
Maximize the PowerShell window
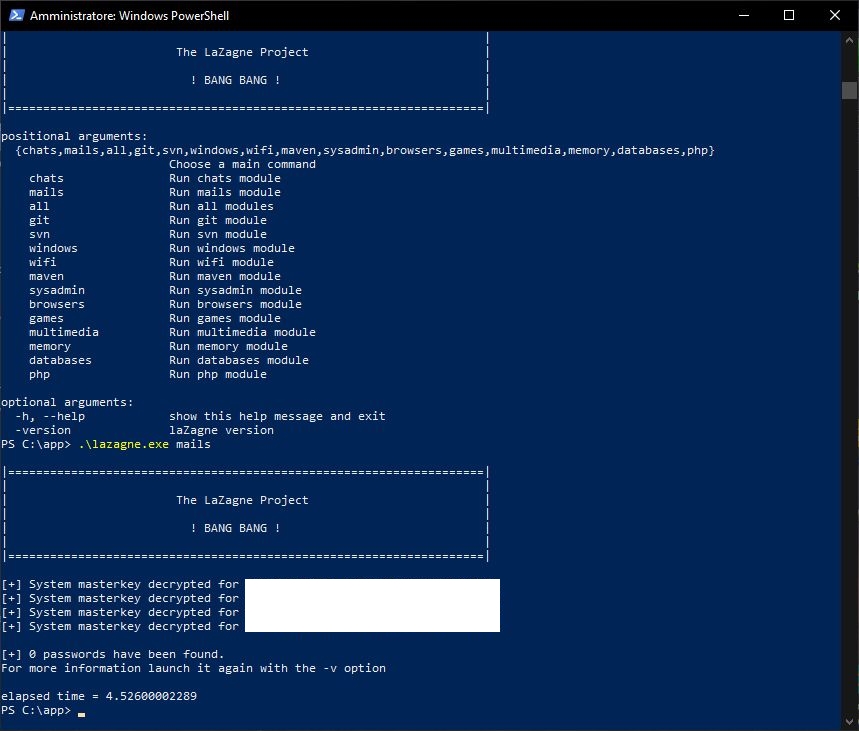788,15
